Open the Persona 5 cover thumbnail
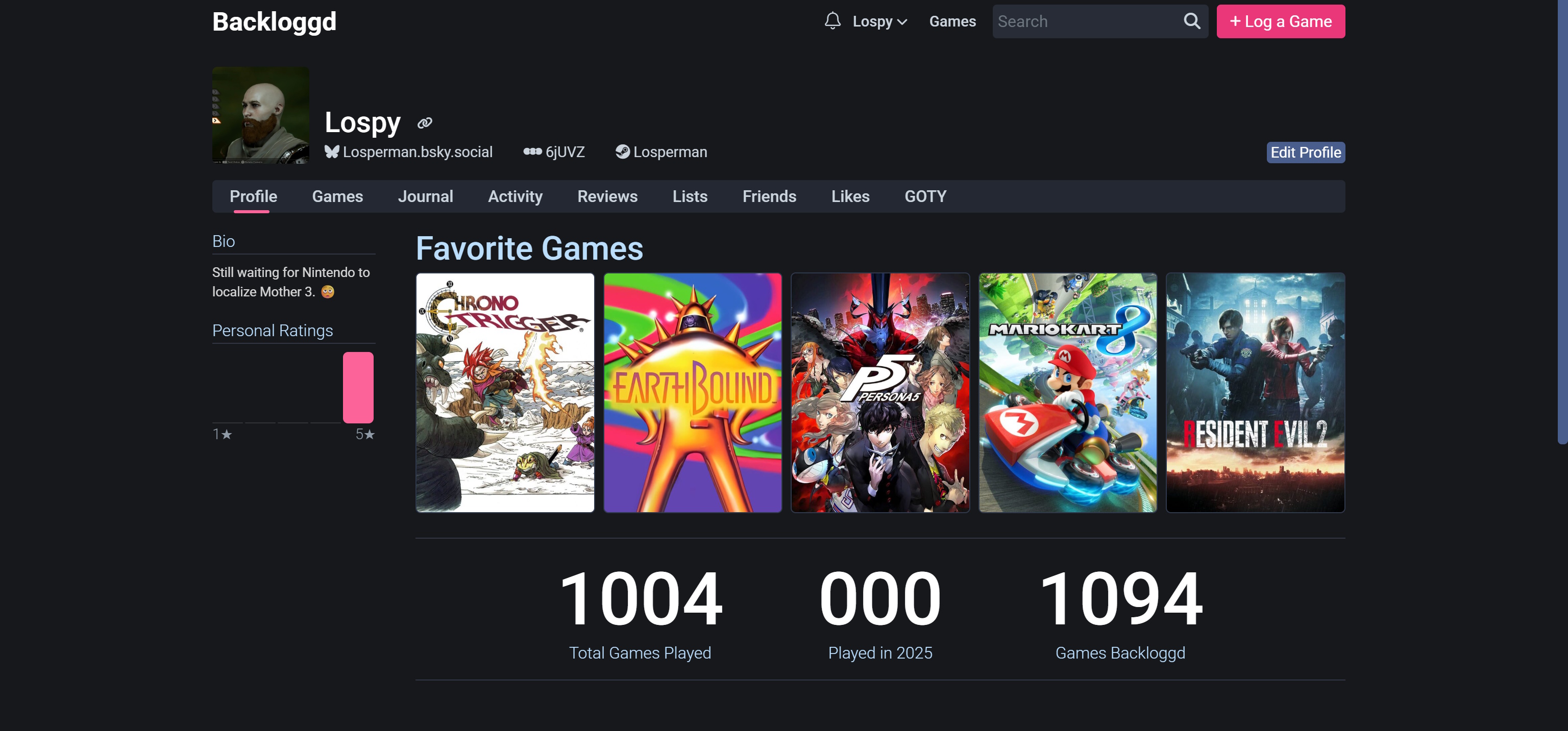Screen dimensions: 1568x731 (x=879, y=392)
